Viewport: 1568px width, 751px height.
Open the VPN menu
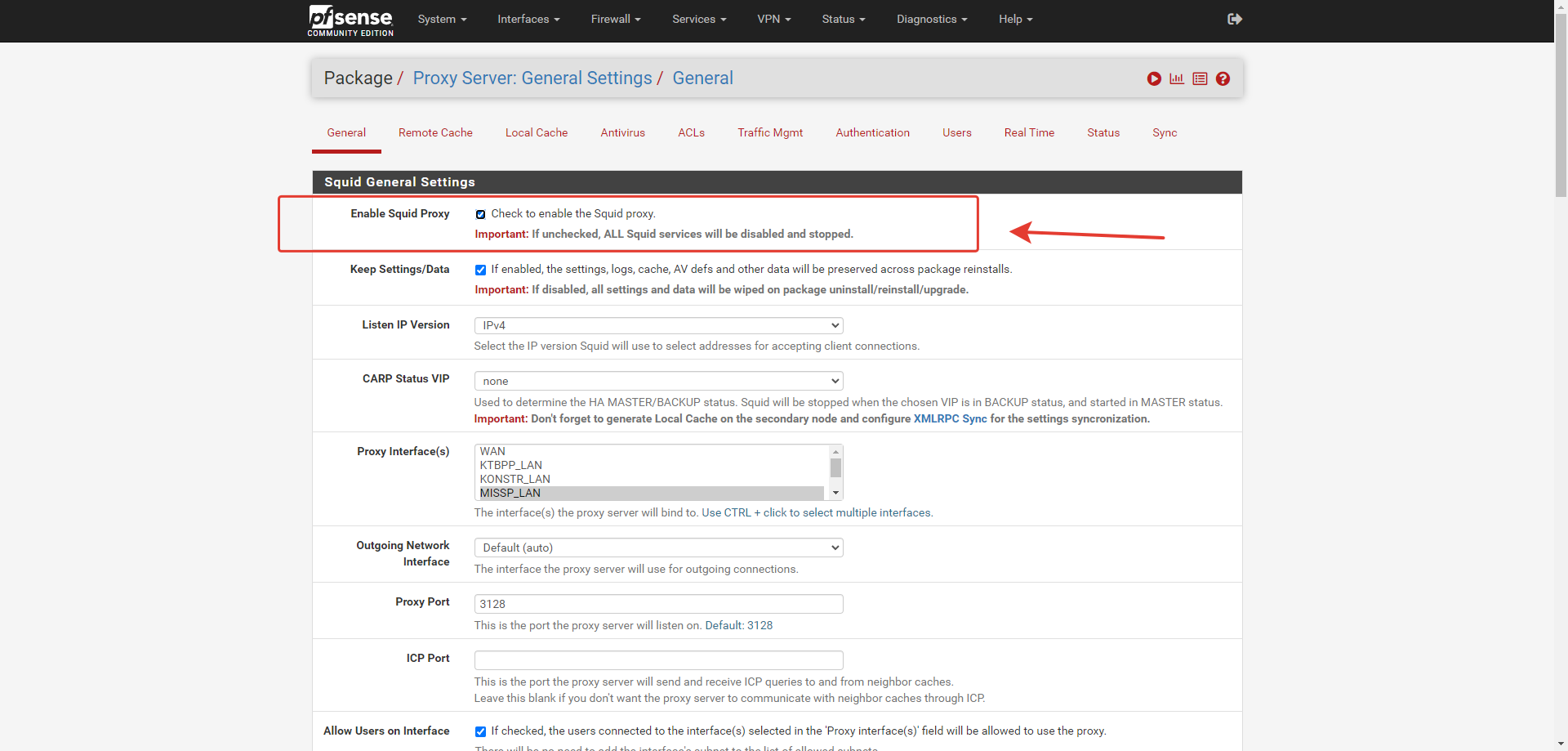(x=773, y=19)
